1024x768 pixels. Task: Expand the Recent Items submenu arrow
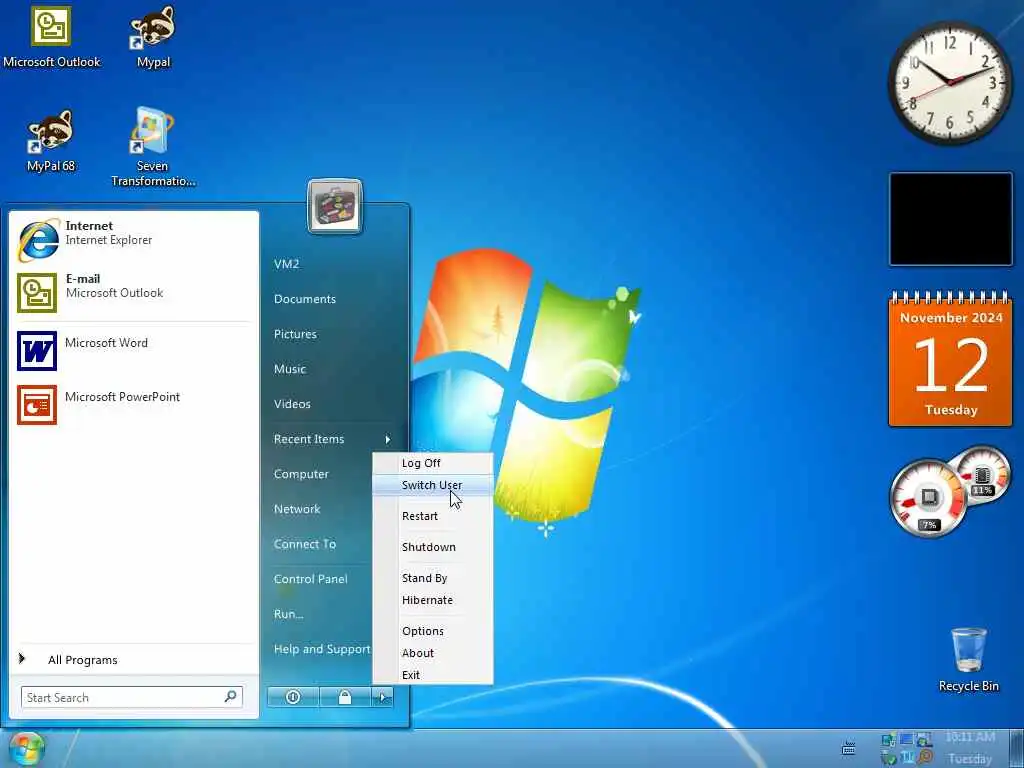pos(388,440)
